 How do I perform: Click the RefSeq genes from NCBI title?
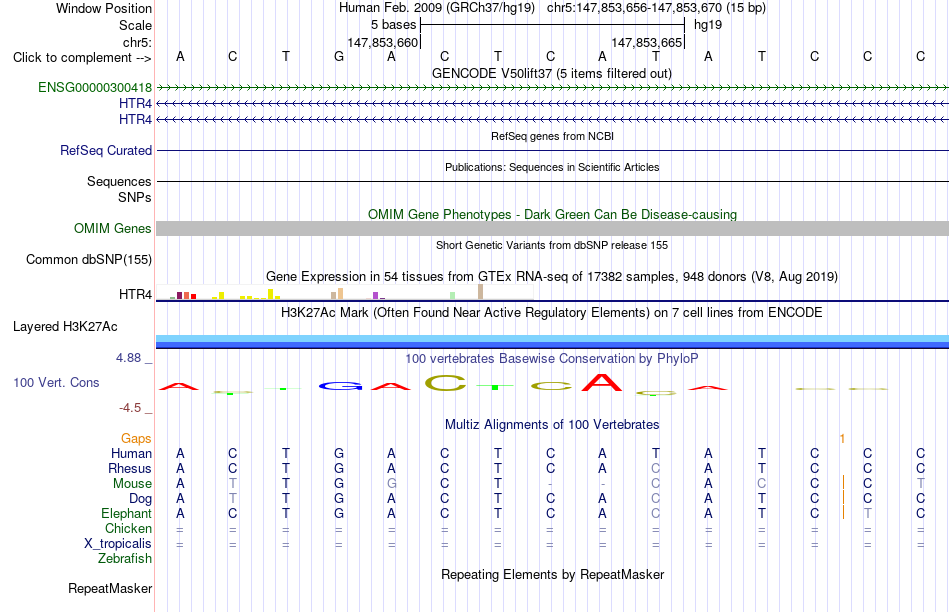[553, 136]
